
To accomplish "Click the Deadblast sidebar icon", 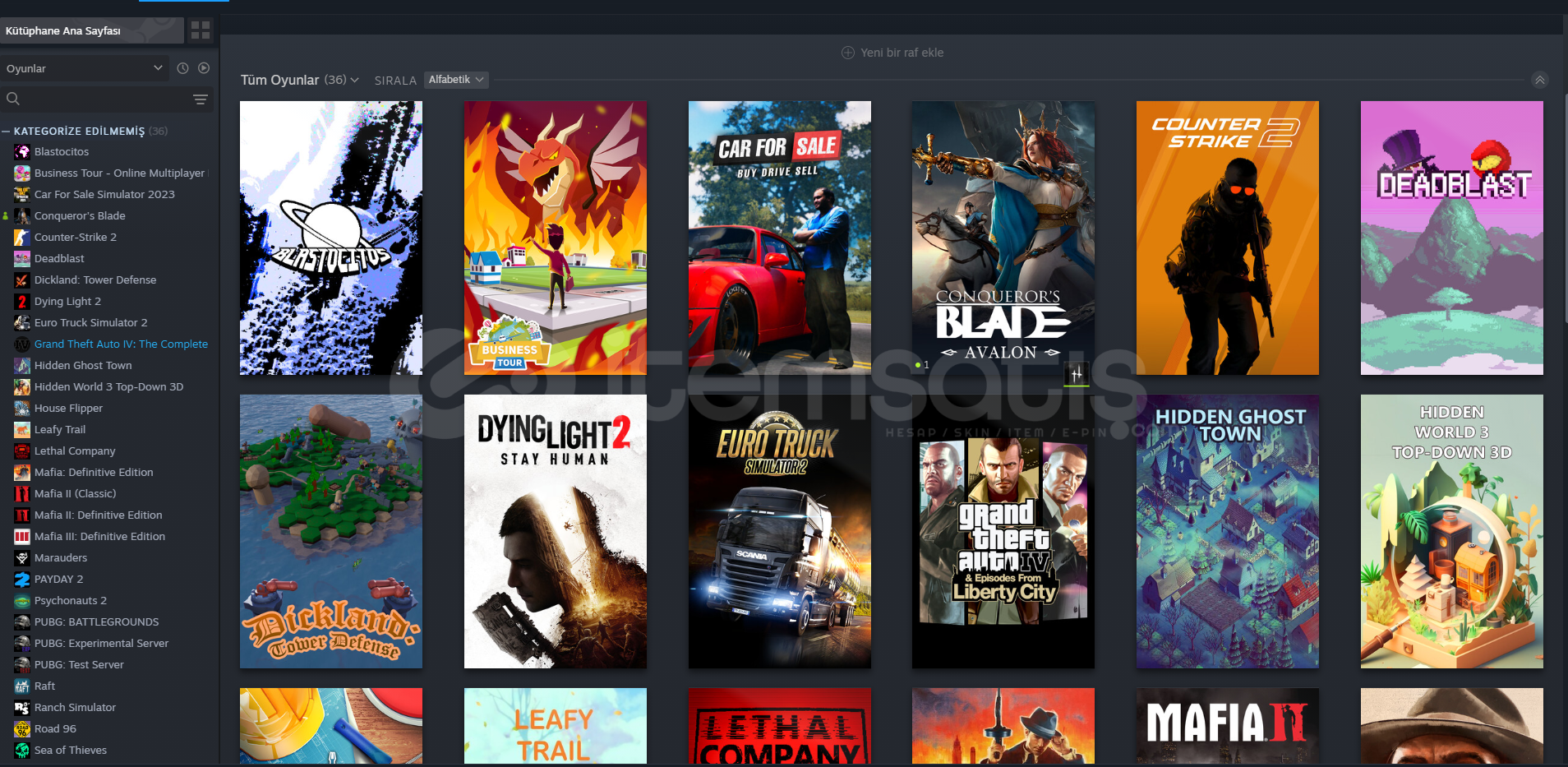I will pos(22,258).
